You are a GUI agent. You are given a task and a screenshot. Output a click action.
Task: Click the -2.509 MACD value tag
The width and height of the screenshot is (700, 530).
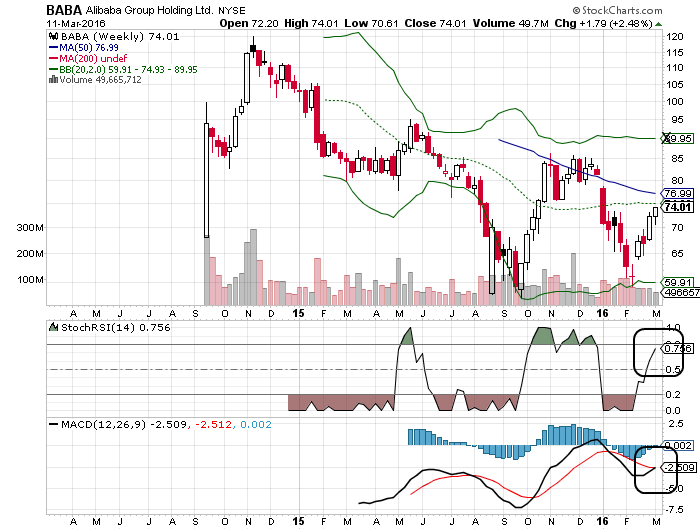tap(679, 467)
